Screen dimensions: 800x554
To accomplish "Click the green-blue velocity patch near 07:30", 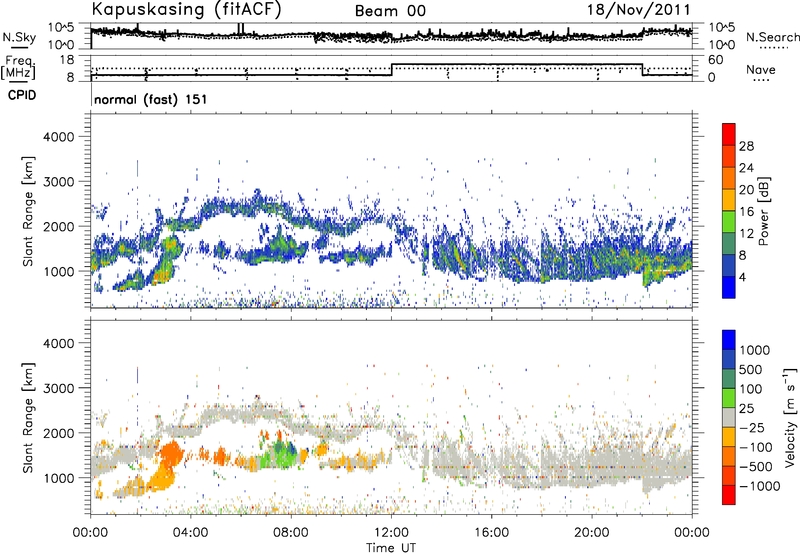I will click(279, 454).
